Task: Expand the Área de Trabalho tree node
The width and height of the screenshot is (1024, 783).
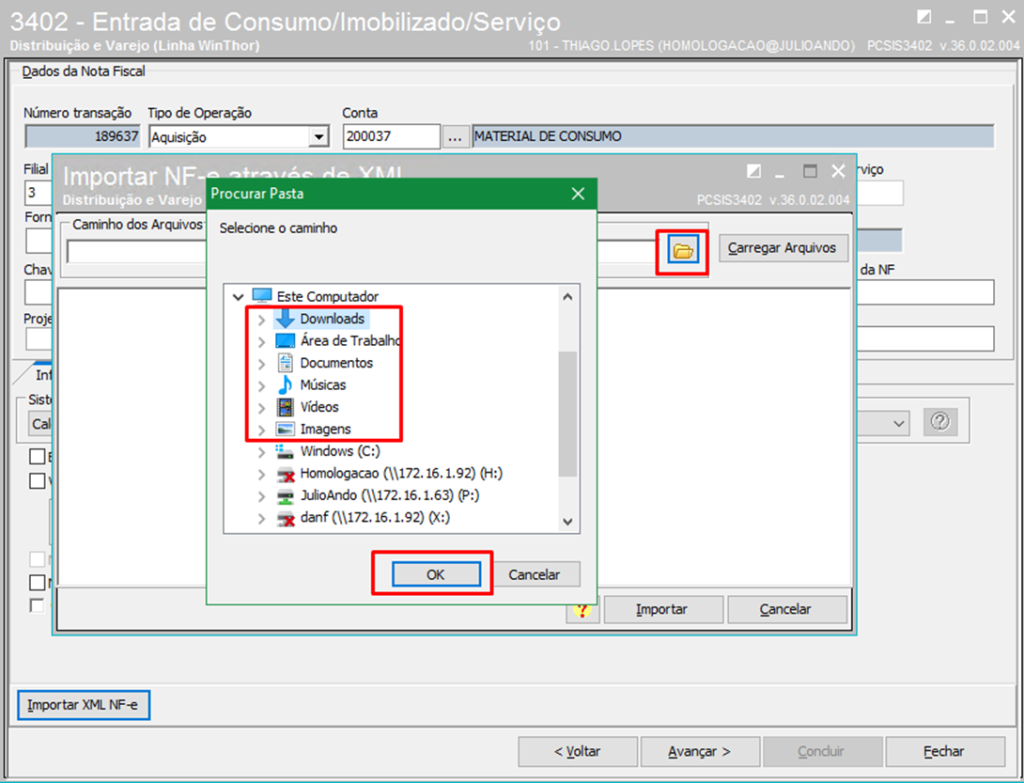Action: (x=262, y=341)
